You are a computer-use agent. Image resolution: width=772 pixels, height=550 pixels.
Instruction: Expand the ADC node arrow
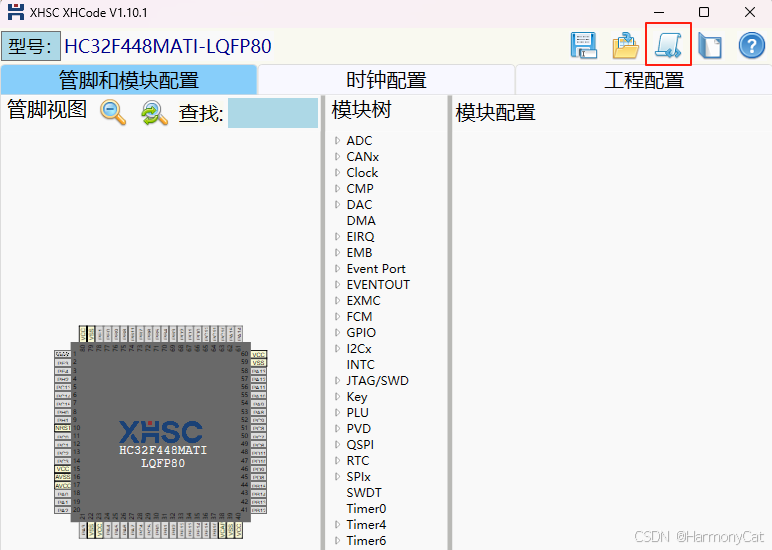click(337, 140)
